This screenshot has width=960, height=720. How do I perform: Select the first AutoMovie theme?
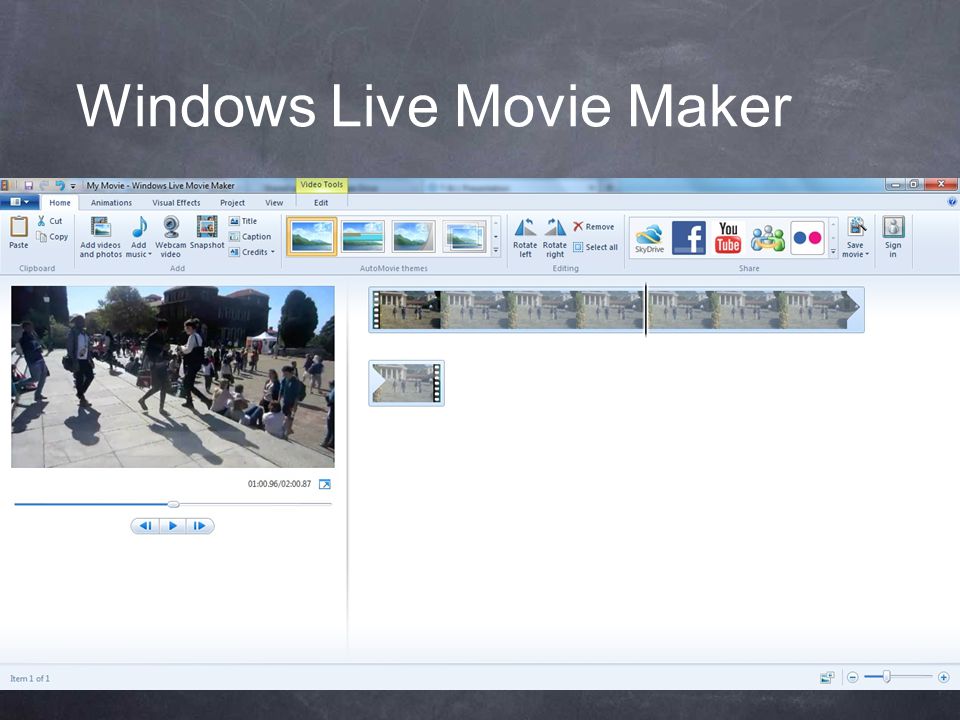pos(312,236)
